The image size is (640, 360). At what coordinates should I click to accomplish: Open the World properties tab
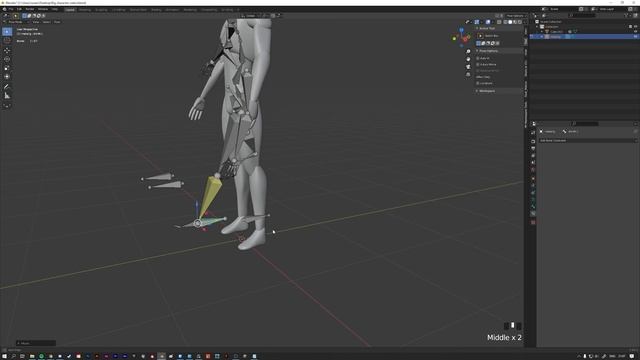tap(533, 170)
